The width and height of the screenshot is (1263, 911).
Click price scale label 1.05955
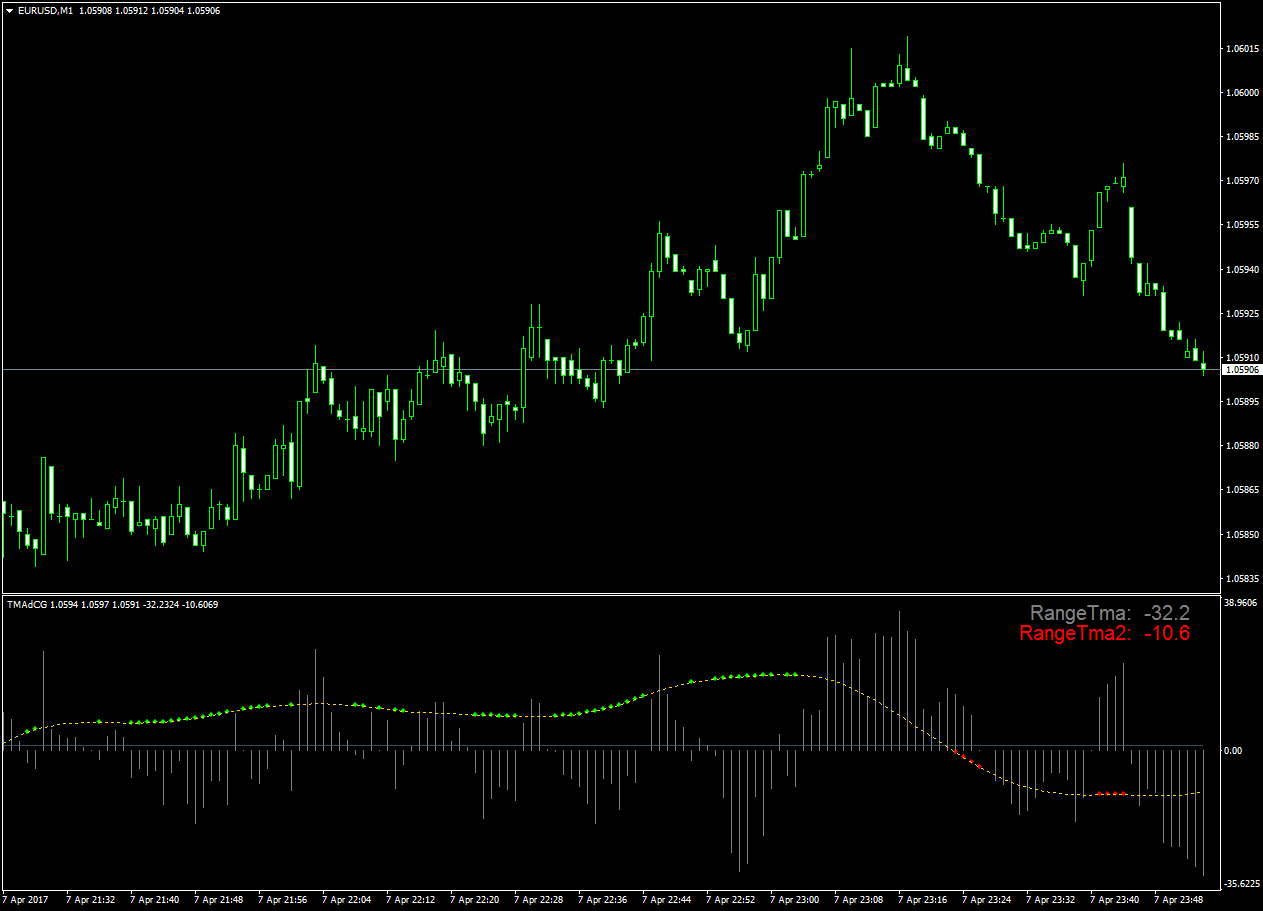(1242, 225)
